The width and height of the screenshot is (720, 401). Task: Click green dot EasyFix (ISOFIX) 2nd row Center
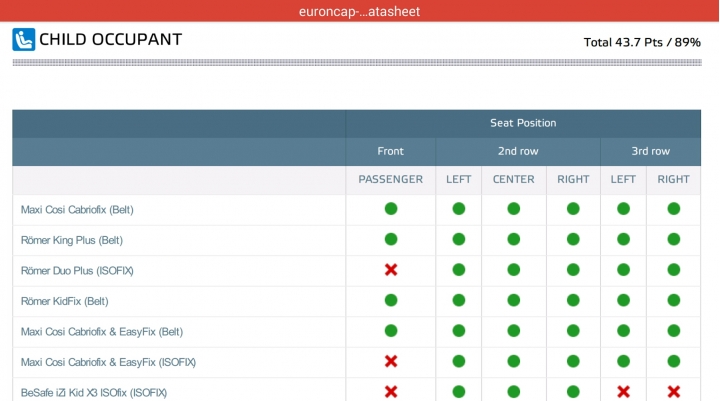click(x=513, y=361)
